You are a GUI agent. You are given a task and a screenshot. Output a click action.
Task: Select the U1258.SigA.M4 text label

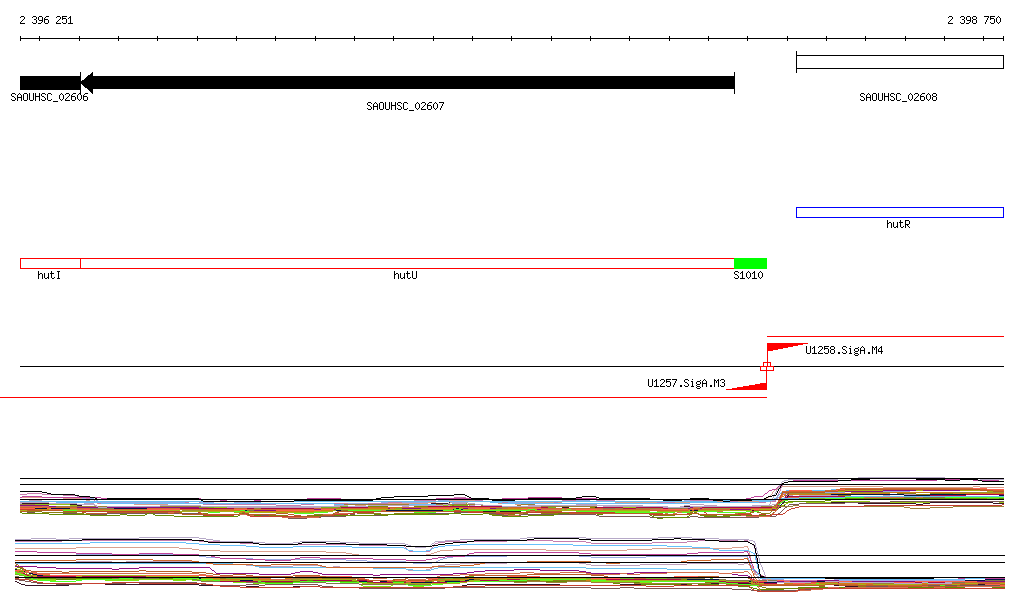click(844, 351)
